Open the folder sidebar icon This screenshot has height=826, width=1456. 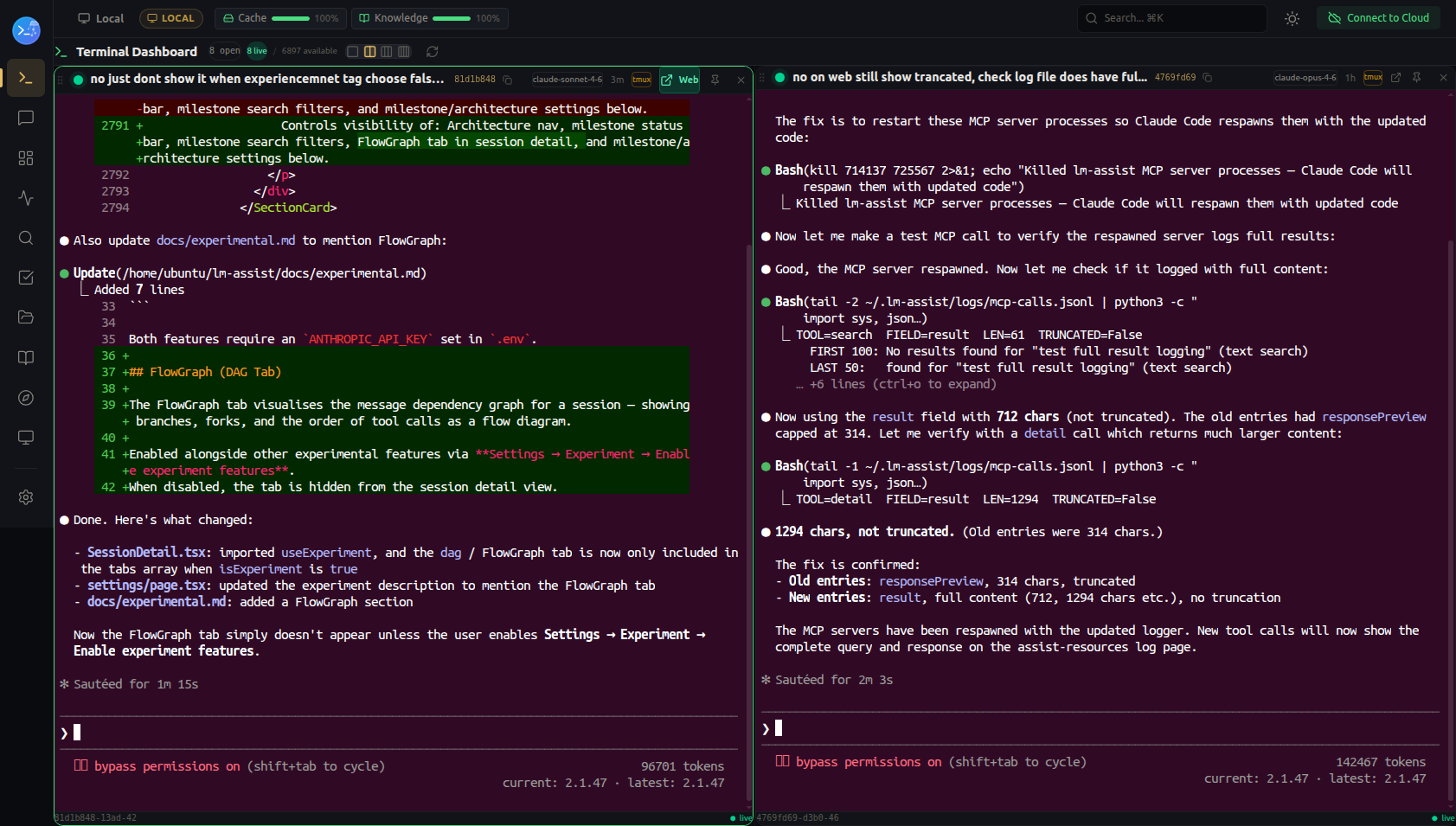coord(26,317)
